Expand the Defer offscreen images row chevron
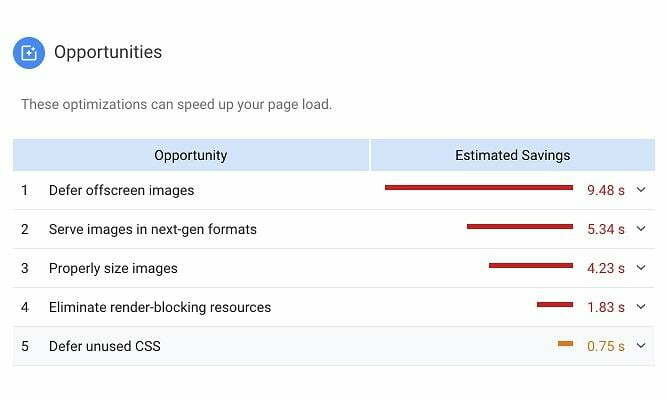The width and height of the screenshot is (668, 401). point(641,190)
